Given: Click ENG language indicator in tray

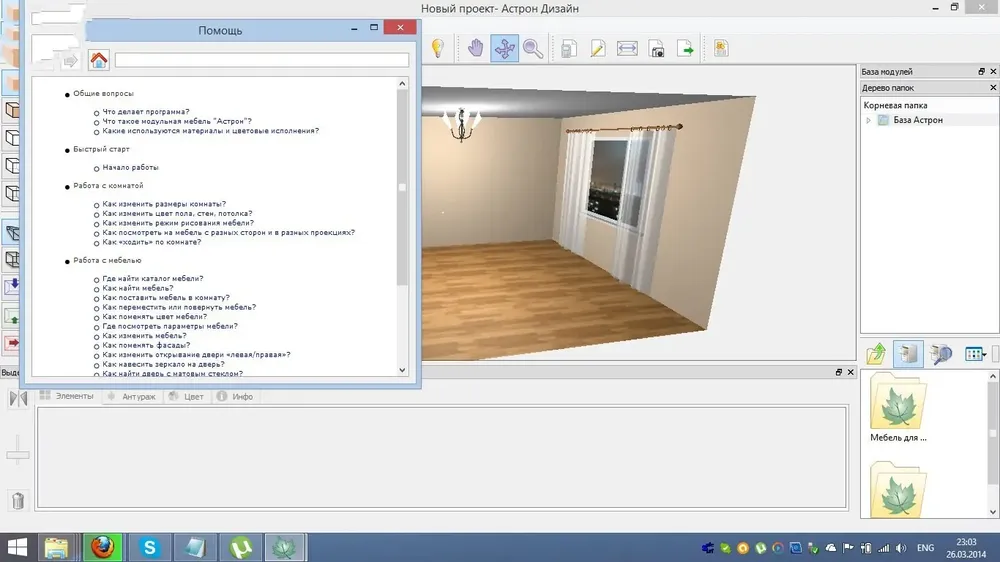Looking at the screenshot, I should [x=925, y=548].
